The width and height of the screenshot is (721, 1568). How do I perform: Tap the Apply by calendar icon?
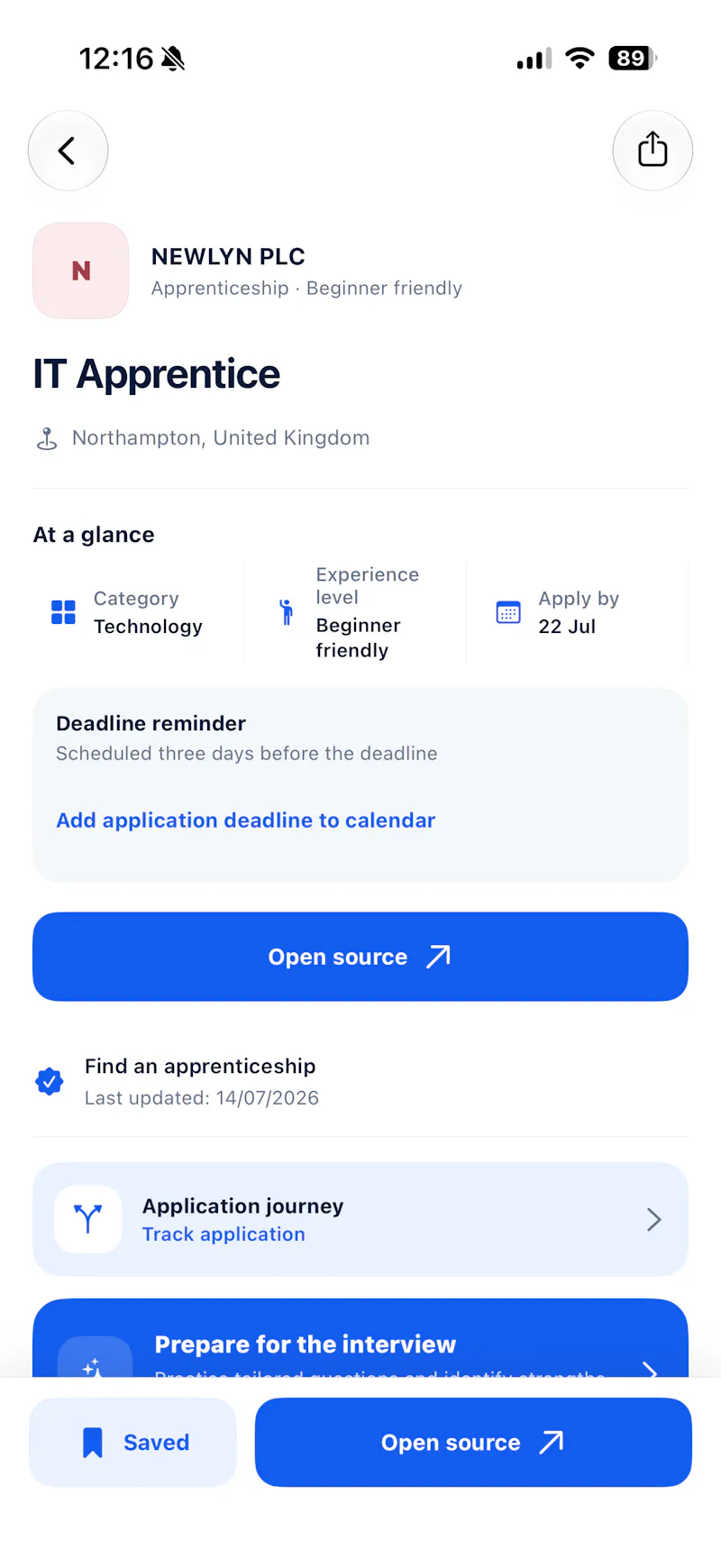pos(508,612)
